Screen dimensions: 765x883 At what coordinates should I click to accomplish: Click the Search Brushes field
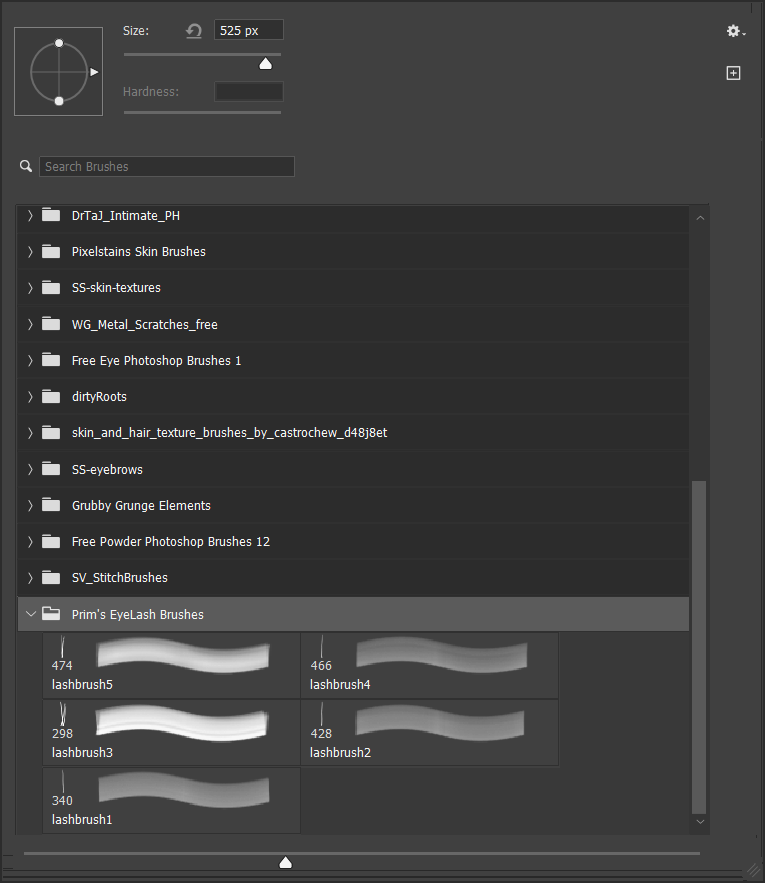(x=167, y=166)
